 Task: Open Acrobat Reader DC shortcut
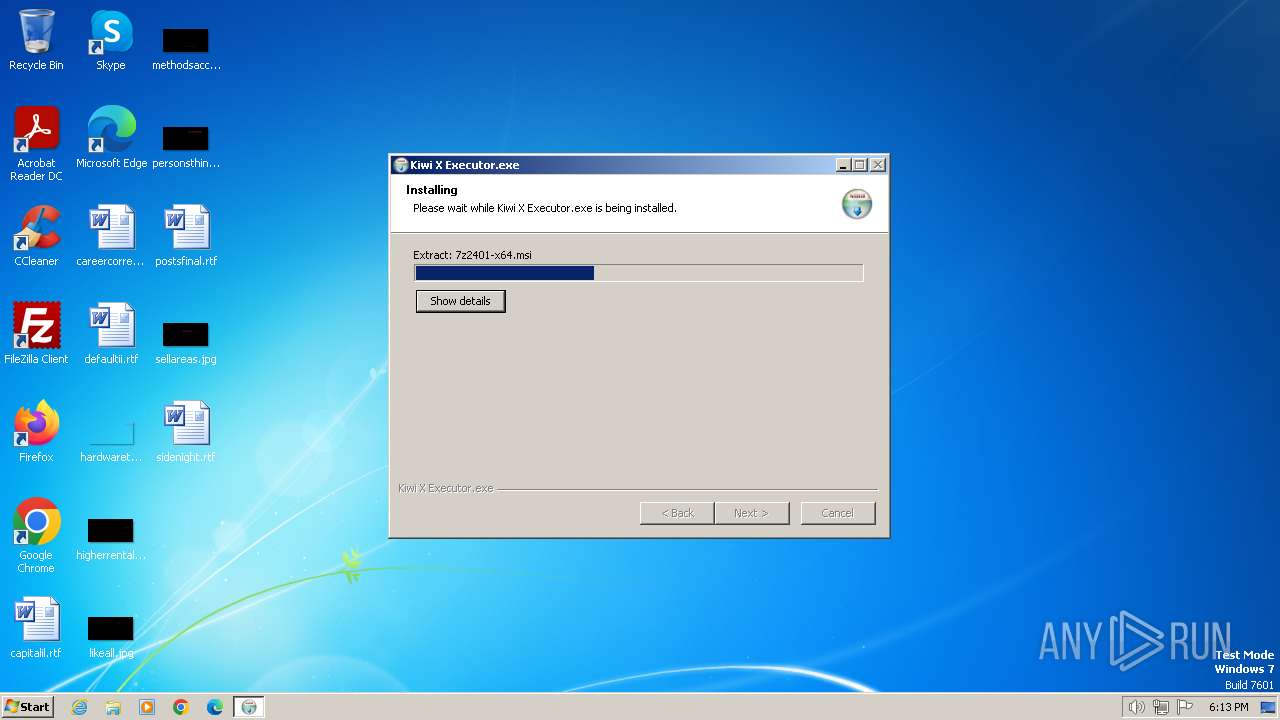point(36,144)
